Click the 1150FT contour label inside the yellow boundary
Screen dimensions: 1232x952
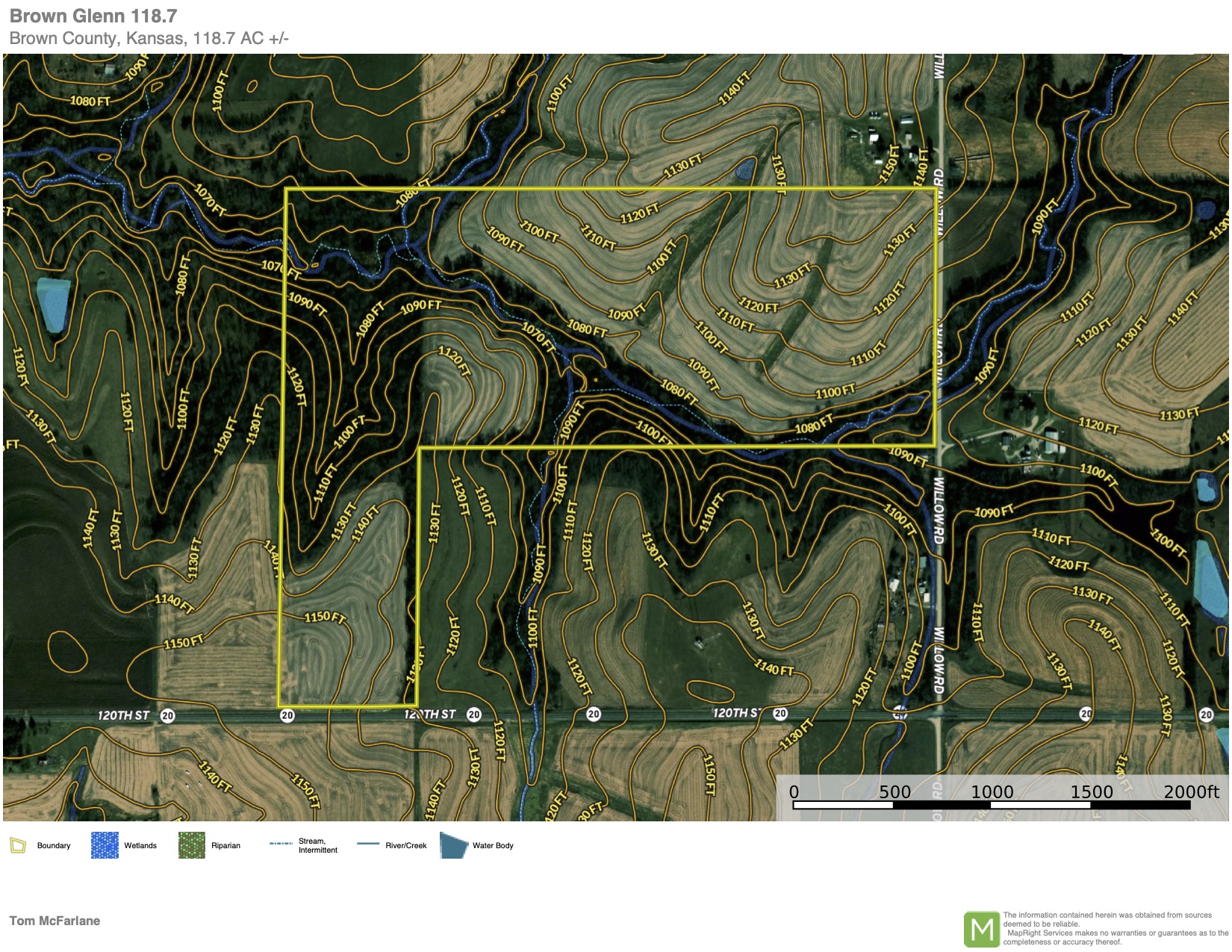coord(325,617)
